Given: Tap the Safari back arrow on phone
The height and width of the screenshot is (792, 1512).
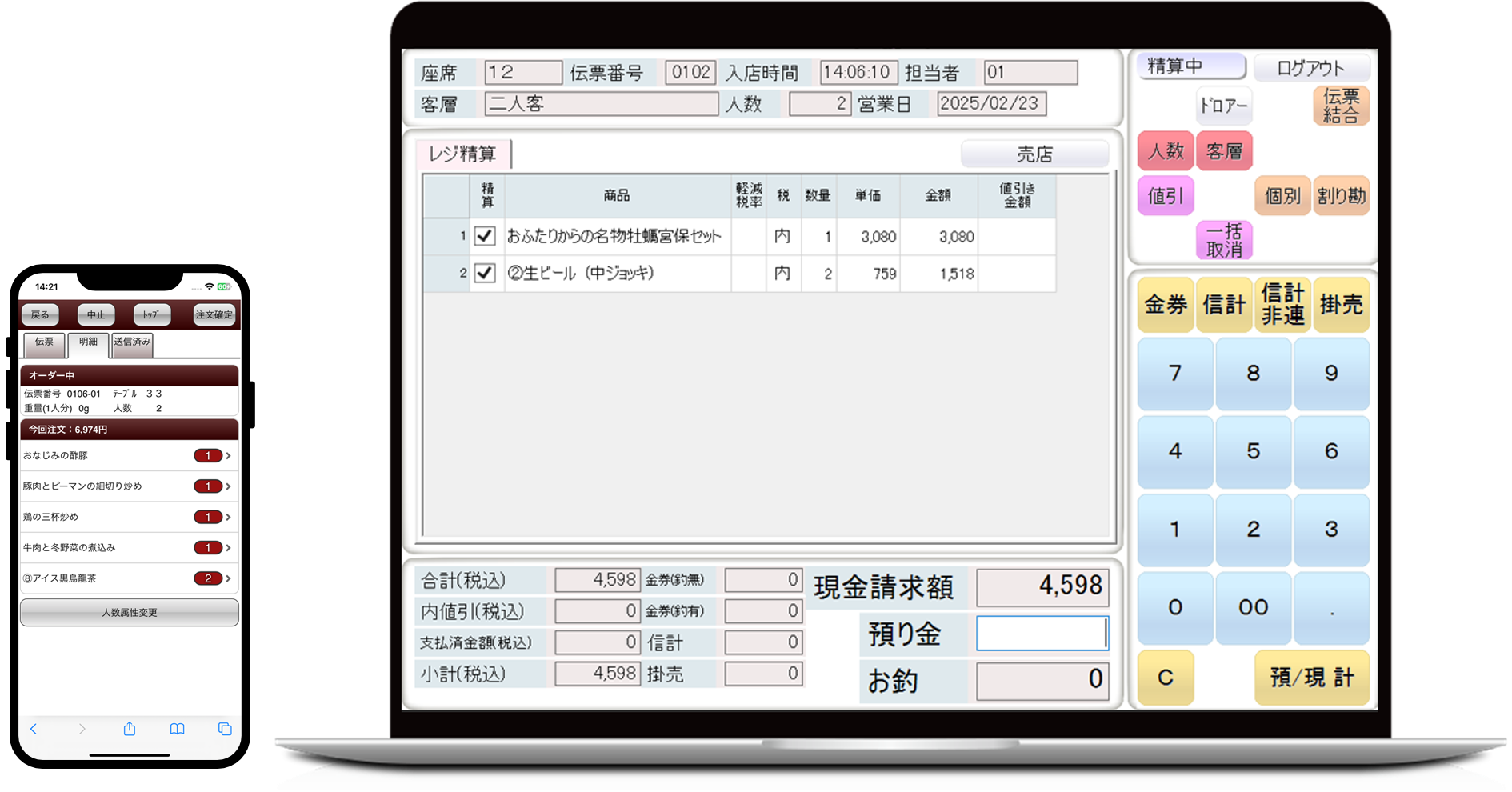Looking at the screenshot, I should [34, 729].
